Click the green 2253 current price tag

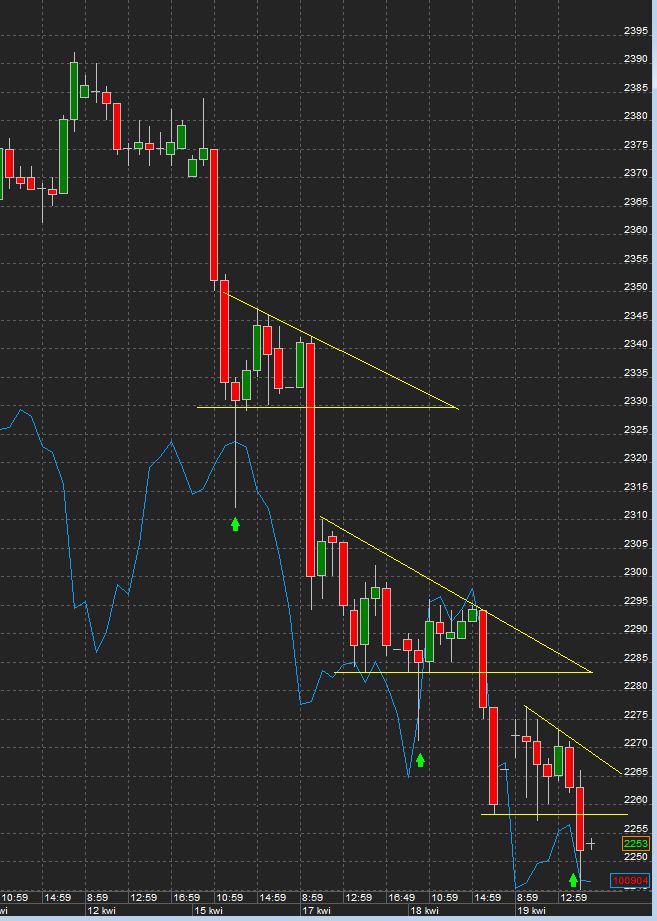[635, 843]
